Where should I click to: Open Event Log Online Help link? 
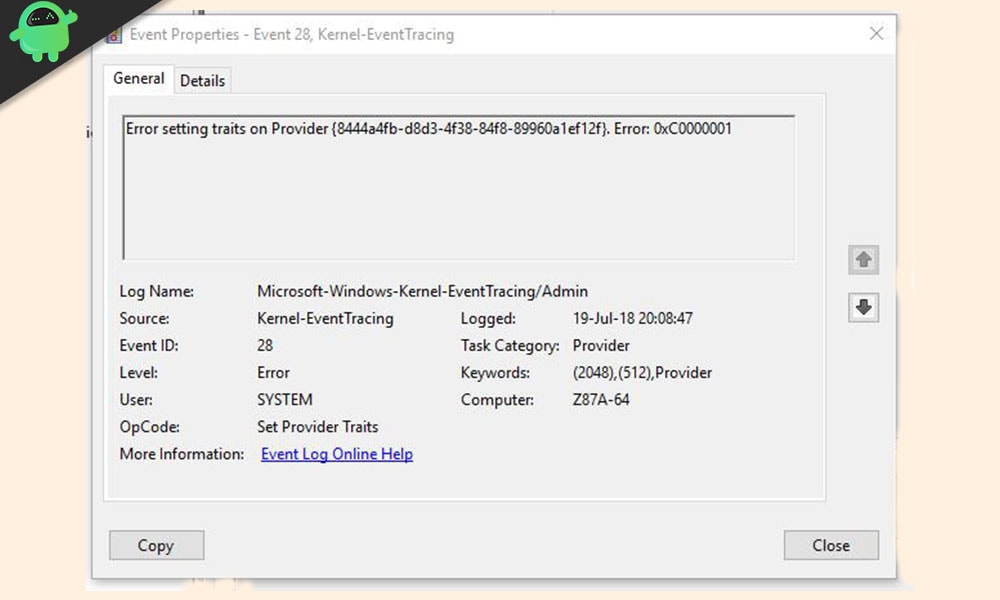337,454
